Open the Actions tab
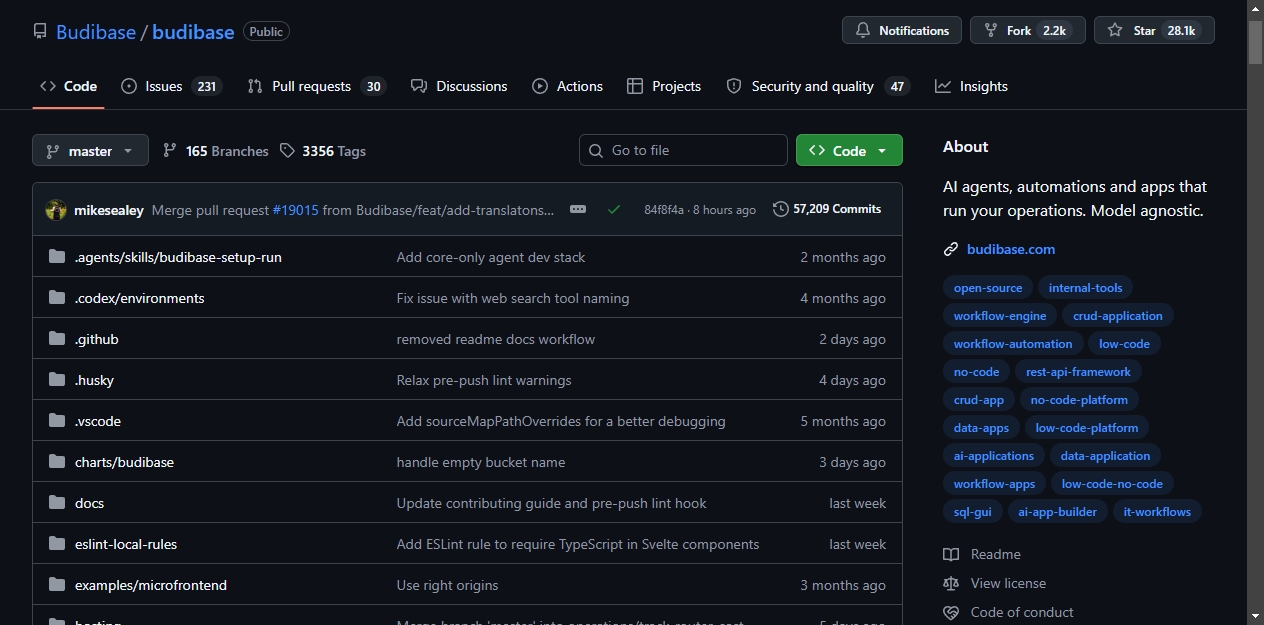1264x625 pixels. click(568, 86)
